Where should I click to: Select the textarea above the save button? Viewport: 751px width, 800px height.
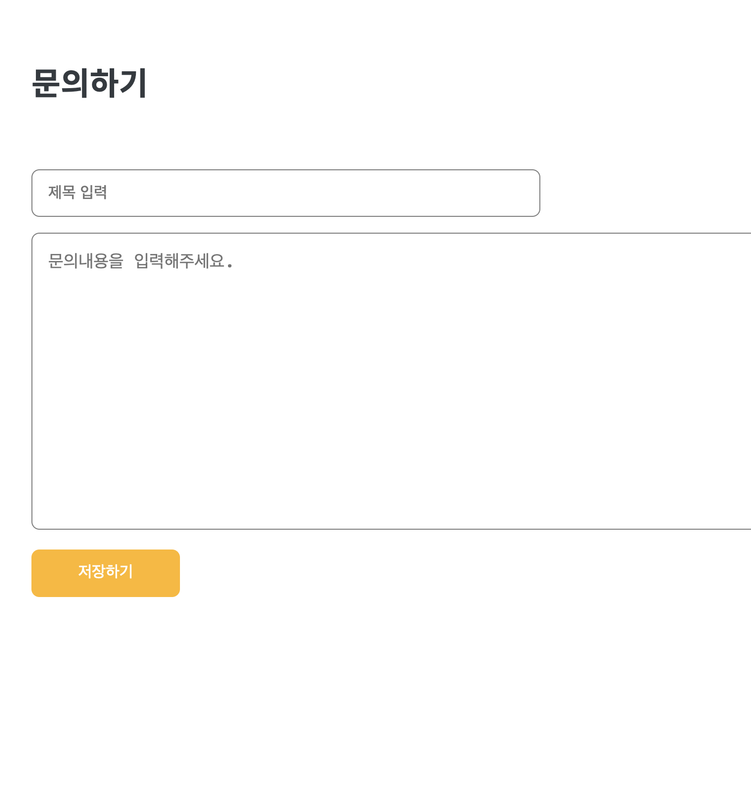click(391, 381)
